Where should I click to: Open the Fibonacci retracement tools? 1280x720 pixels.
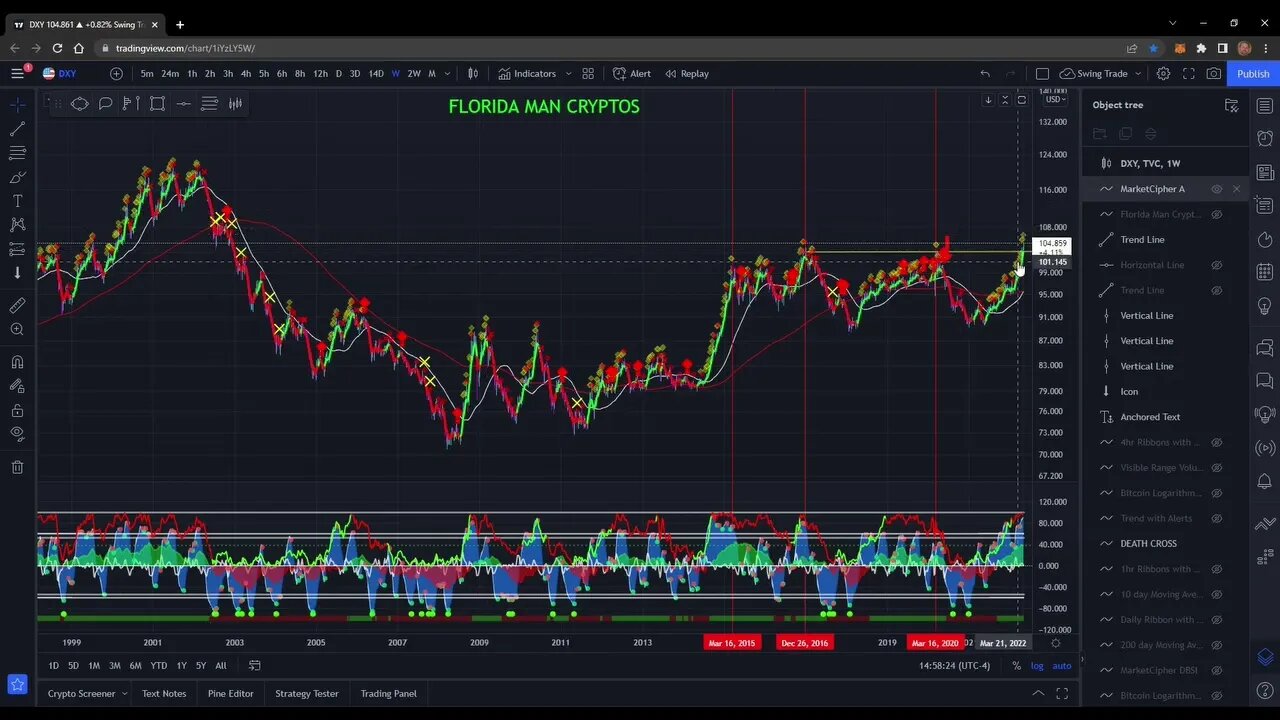pyautogui.click(x=17, y=153)
